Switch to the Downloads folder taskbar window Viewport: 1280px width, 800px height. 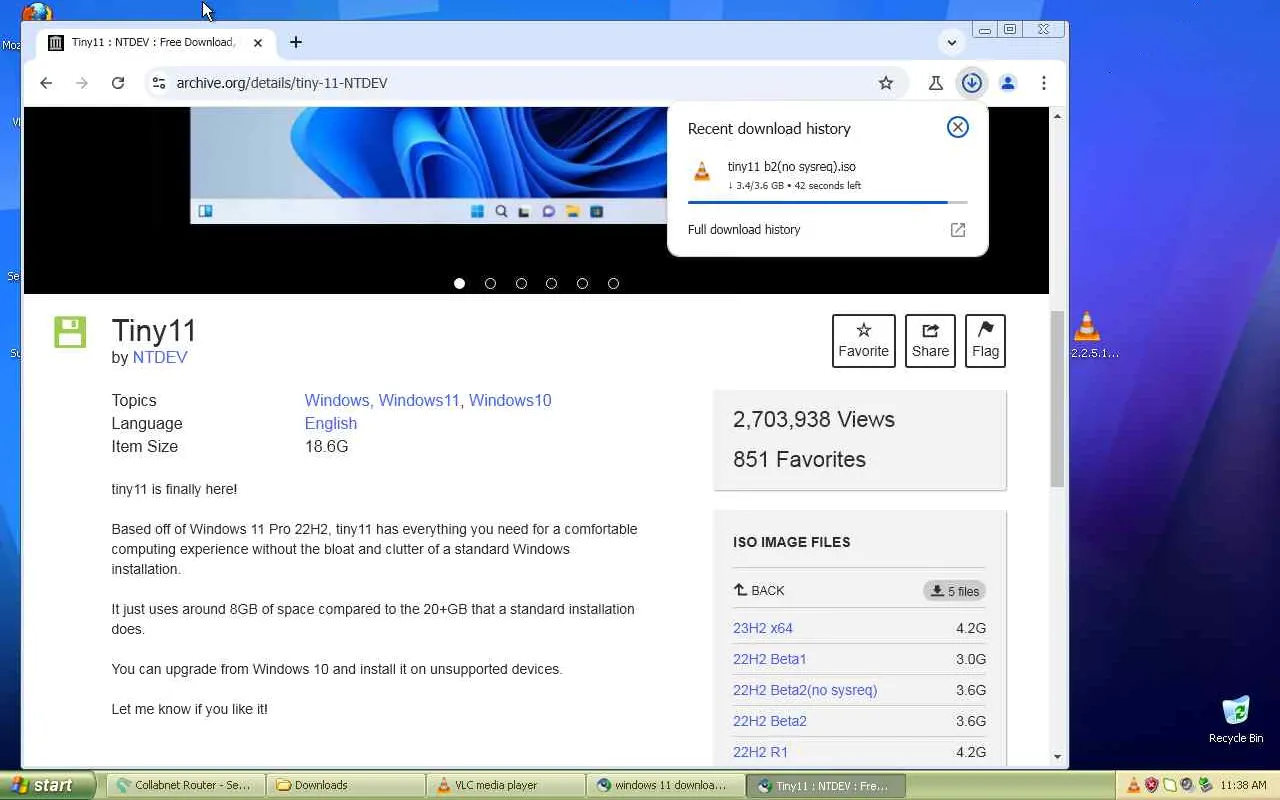tap(346, 785)
